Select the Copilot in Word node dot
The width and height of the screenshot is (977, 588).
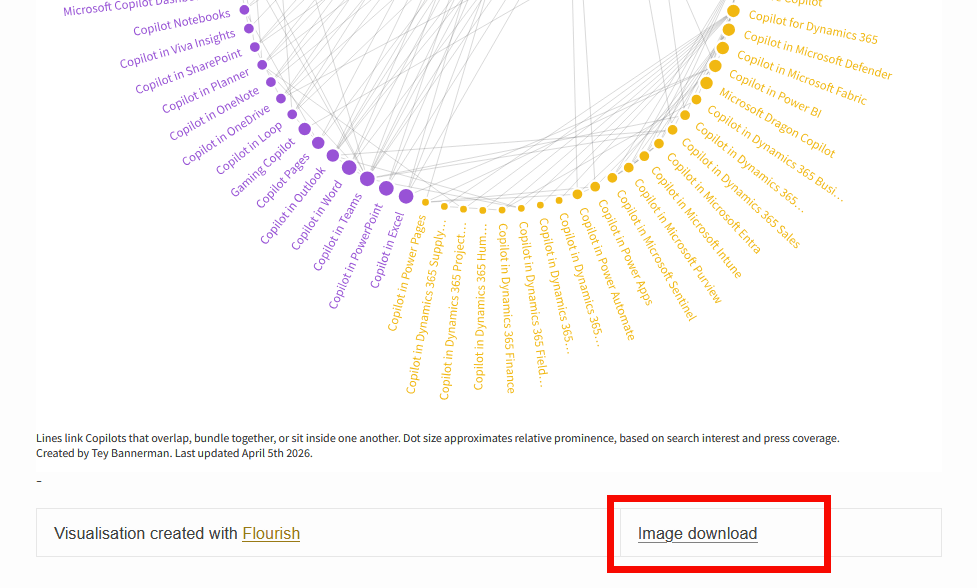click(349, 167)
